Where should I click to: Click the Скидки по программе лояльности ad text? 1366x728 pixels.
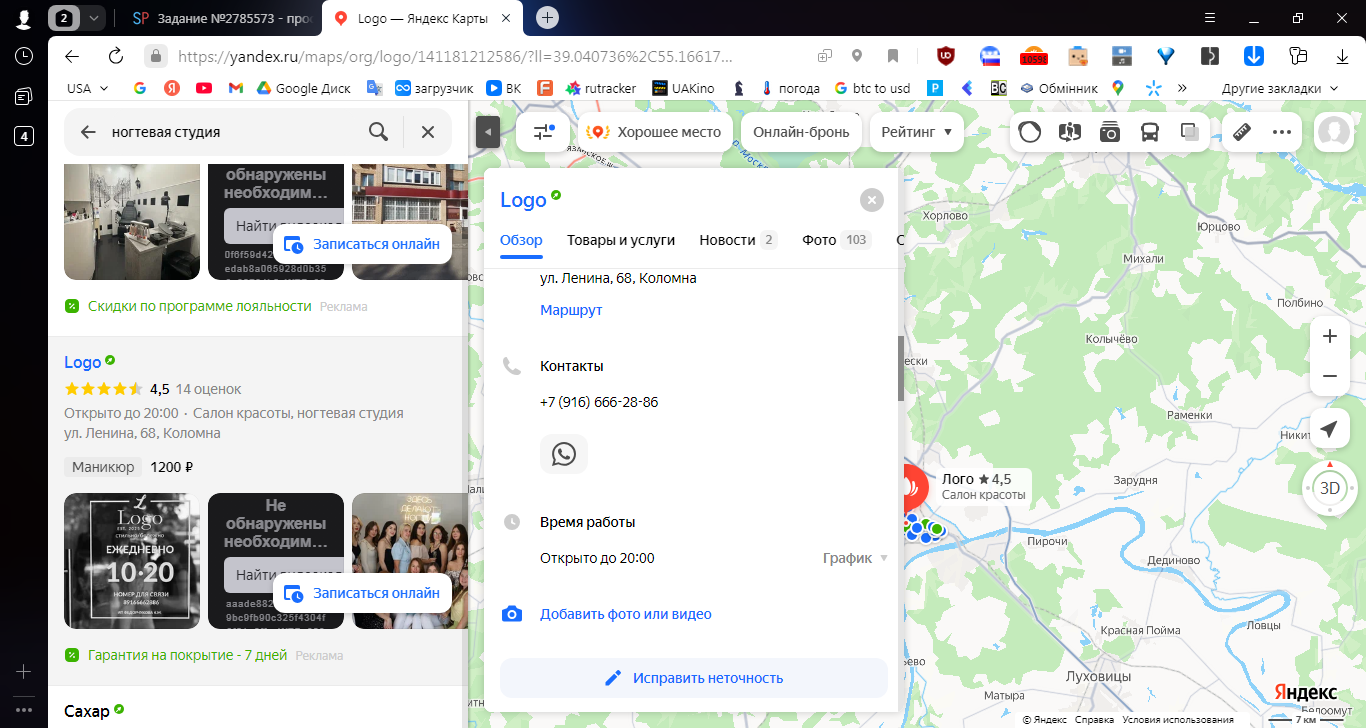[200, 306]
